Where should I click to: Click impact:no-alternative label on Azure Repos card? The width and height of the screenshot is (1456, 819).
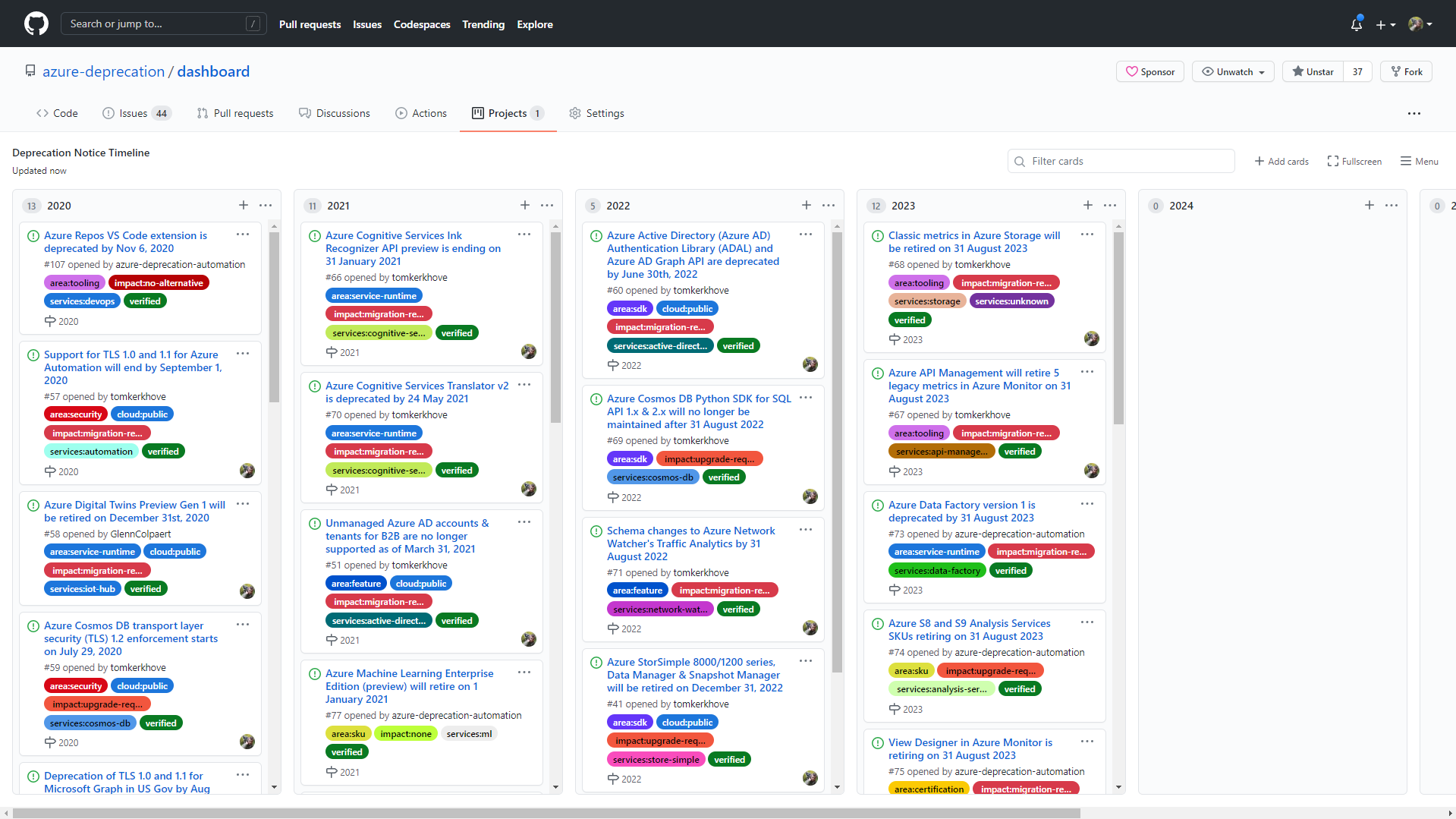click(x=159, y=282)
